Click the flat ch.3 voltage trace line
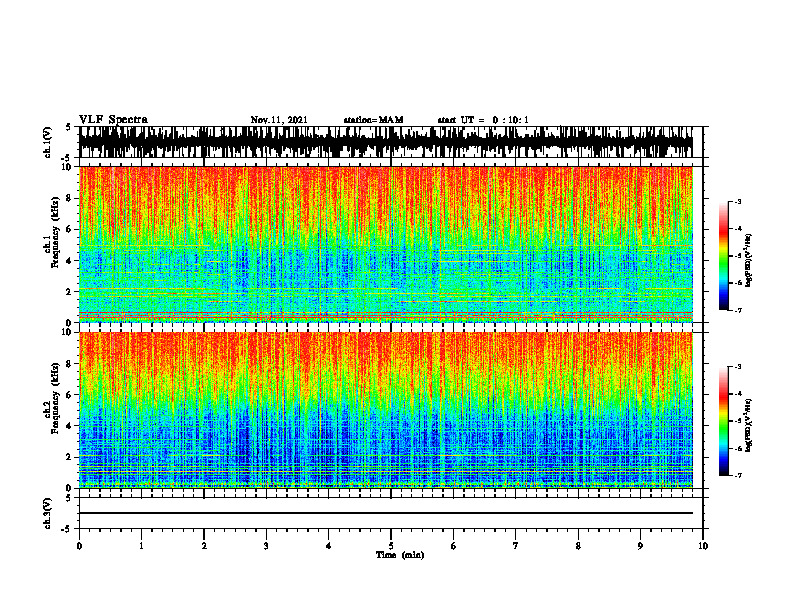 [386, 513]
